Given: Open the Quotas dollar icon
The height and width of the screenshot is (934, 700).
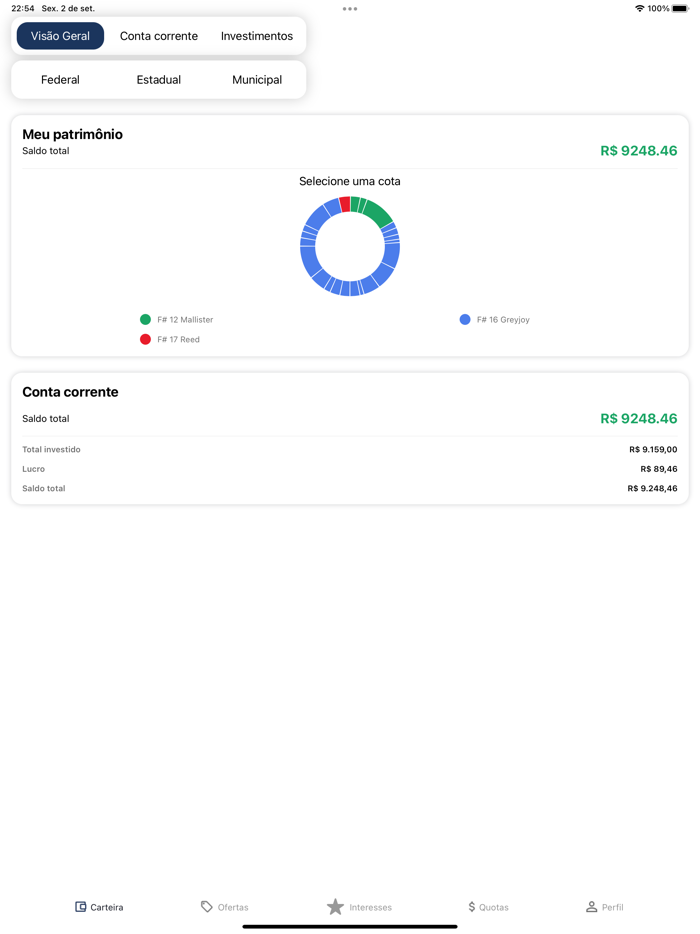Looking at the screenshot, I should 472,907.
